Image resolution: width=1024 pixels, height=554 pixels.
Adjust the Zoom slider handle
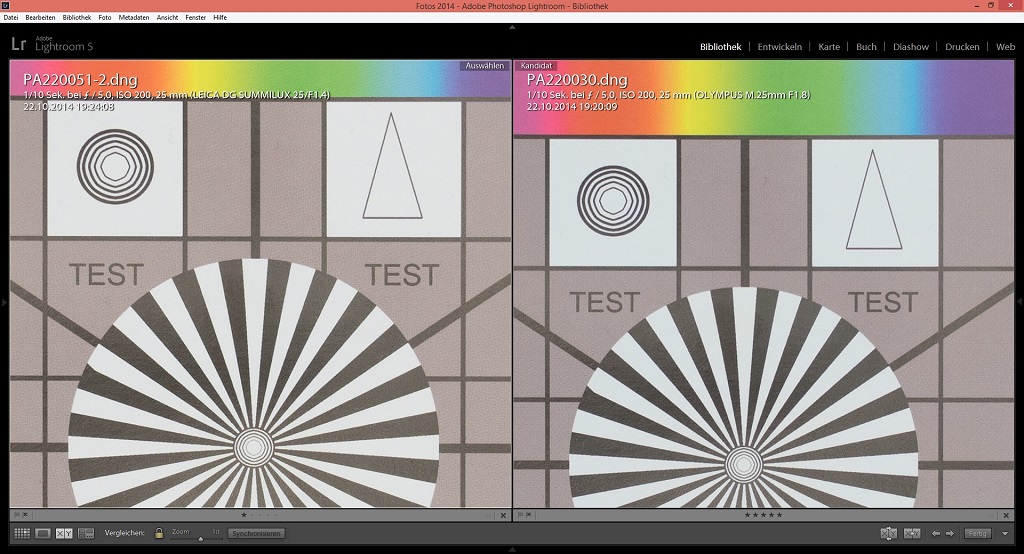pos(200,538)
